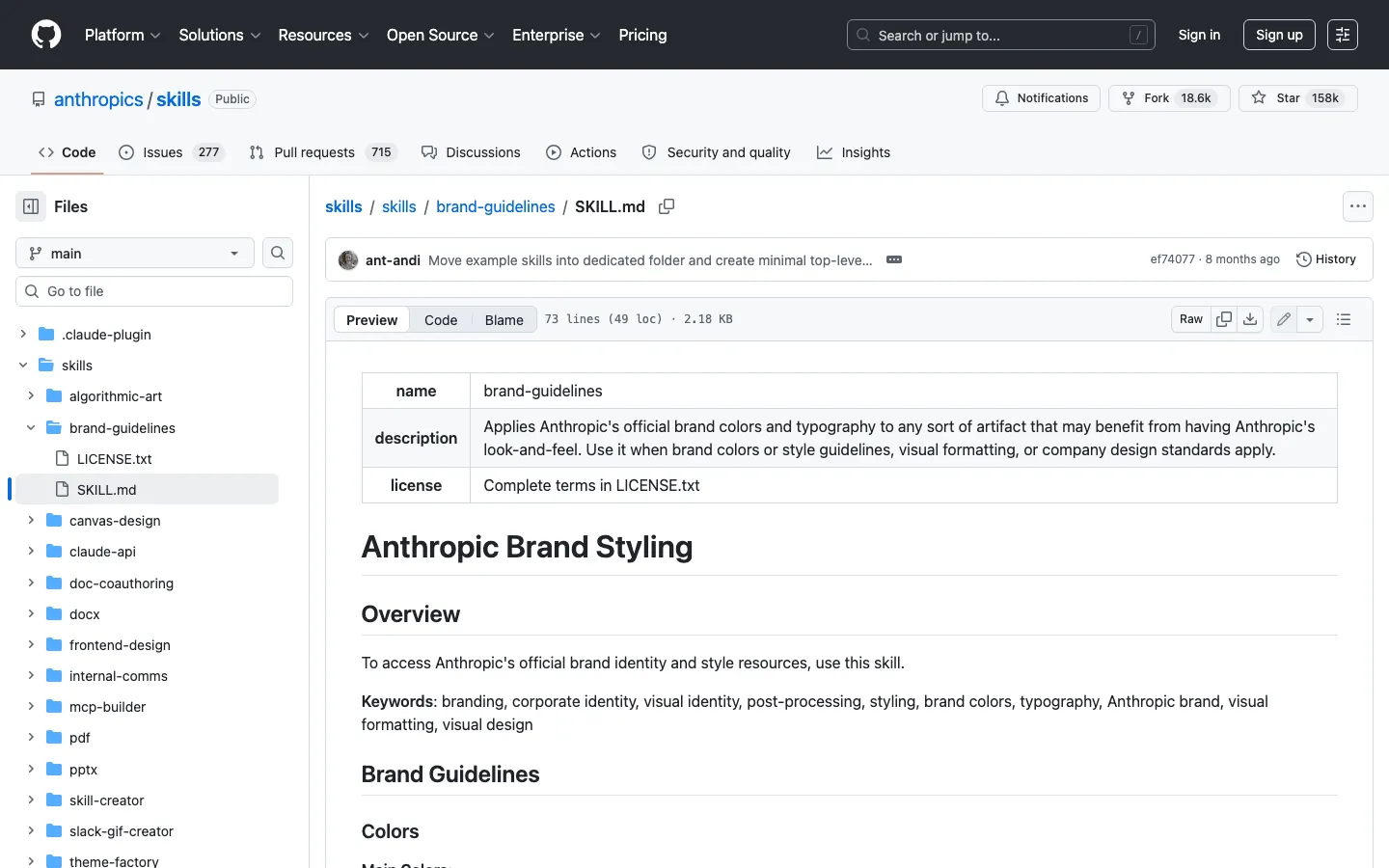Image resolution: width=1389 pixels, height=868 pixels.
Task: Expand the canvas-design folder chevron
Action: click(x=31, y=520)
